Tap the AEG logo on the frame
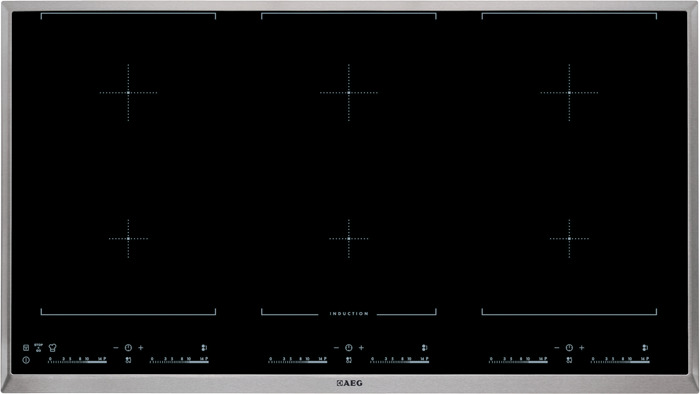This screenshot has height=394, width=700. [350, 383]
